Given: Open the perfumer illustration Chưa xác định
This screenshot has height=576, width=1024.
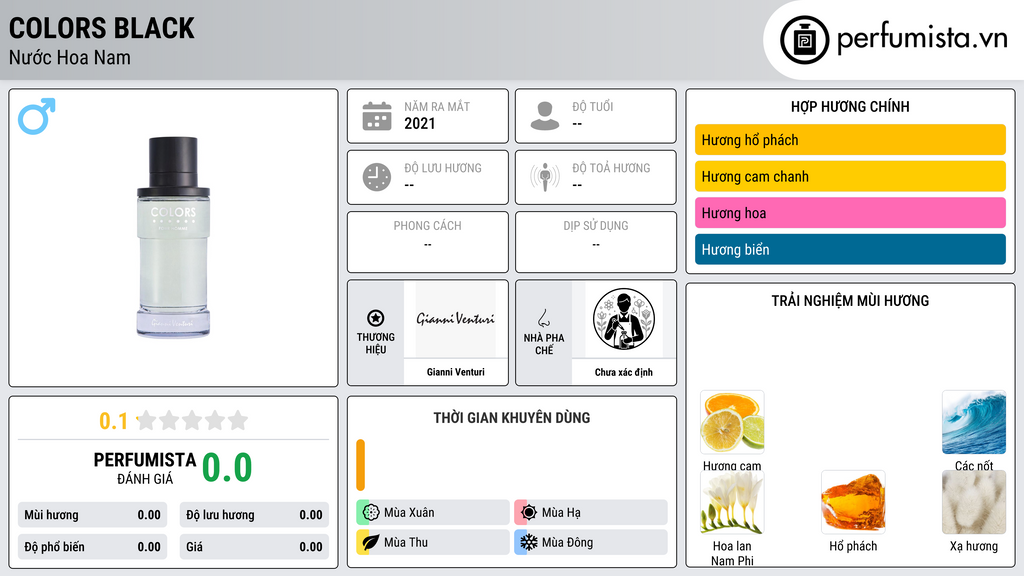Looking at the screenshot, I should pos(624,319).
